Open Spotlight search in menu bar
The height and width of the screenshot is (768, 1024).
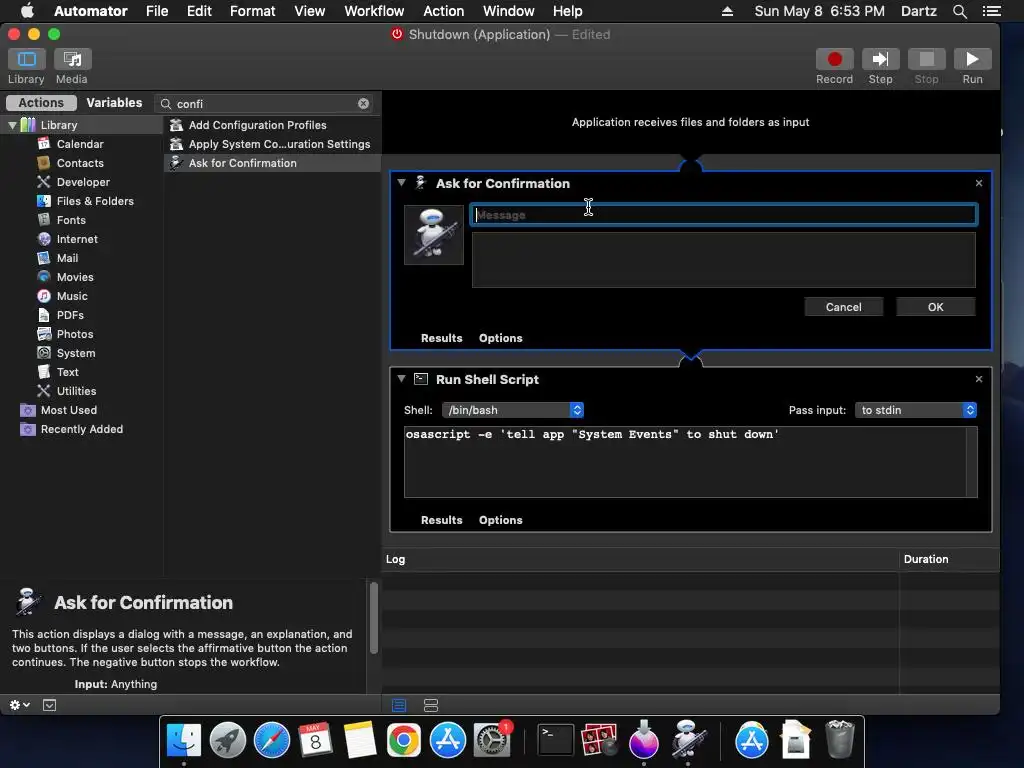point(959,11)
